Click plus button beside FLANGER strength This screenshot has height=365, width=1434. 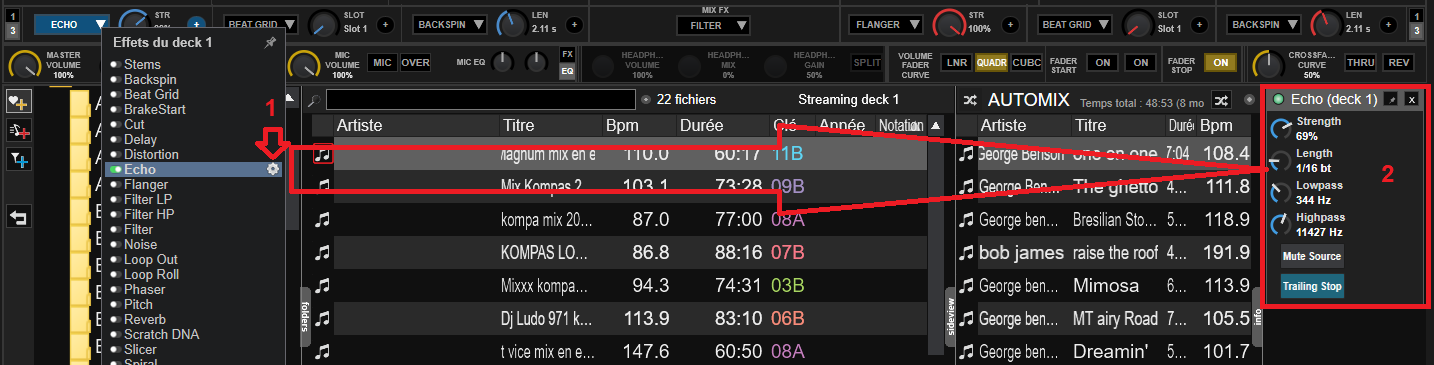[x=1010, y=24]
